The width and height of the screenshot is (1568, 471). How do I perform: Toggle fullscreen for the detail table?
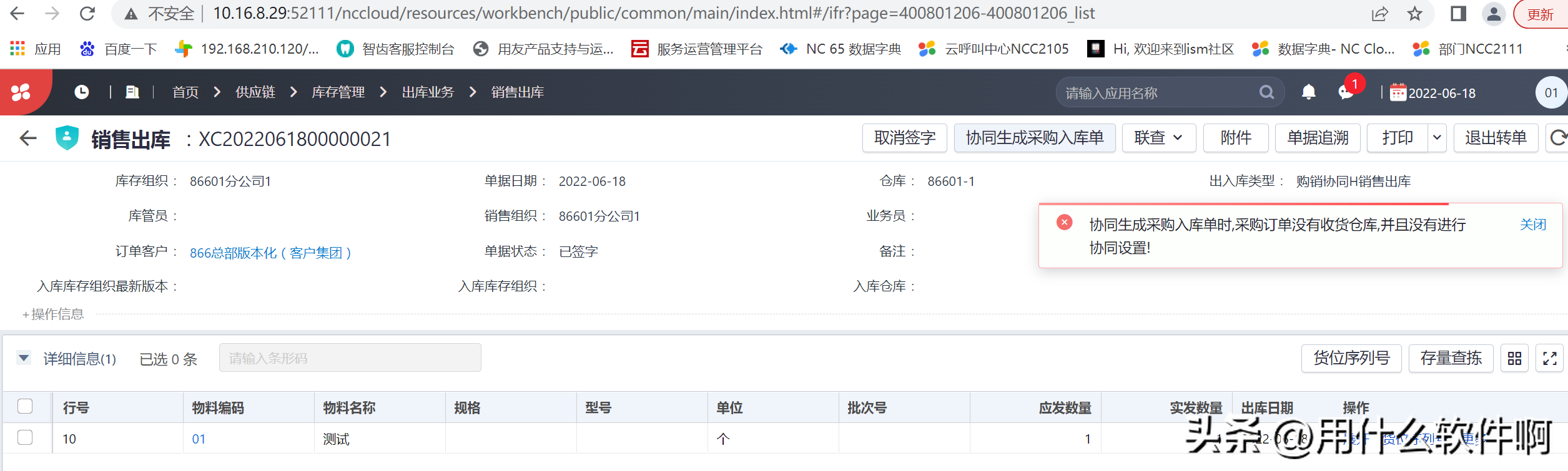1549,358
